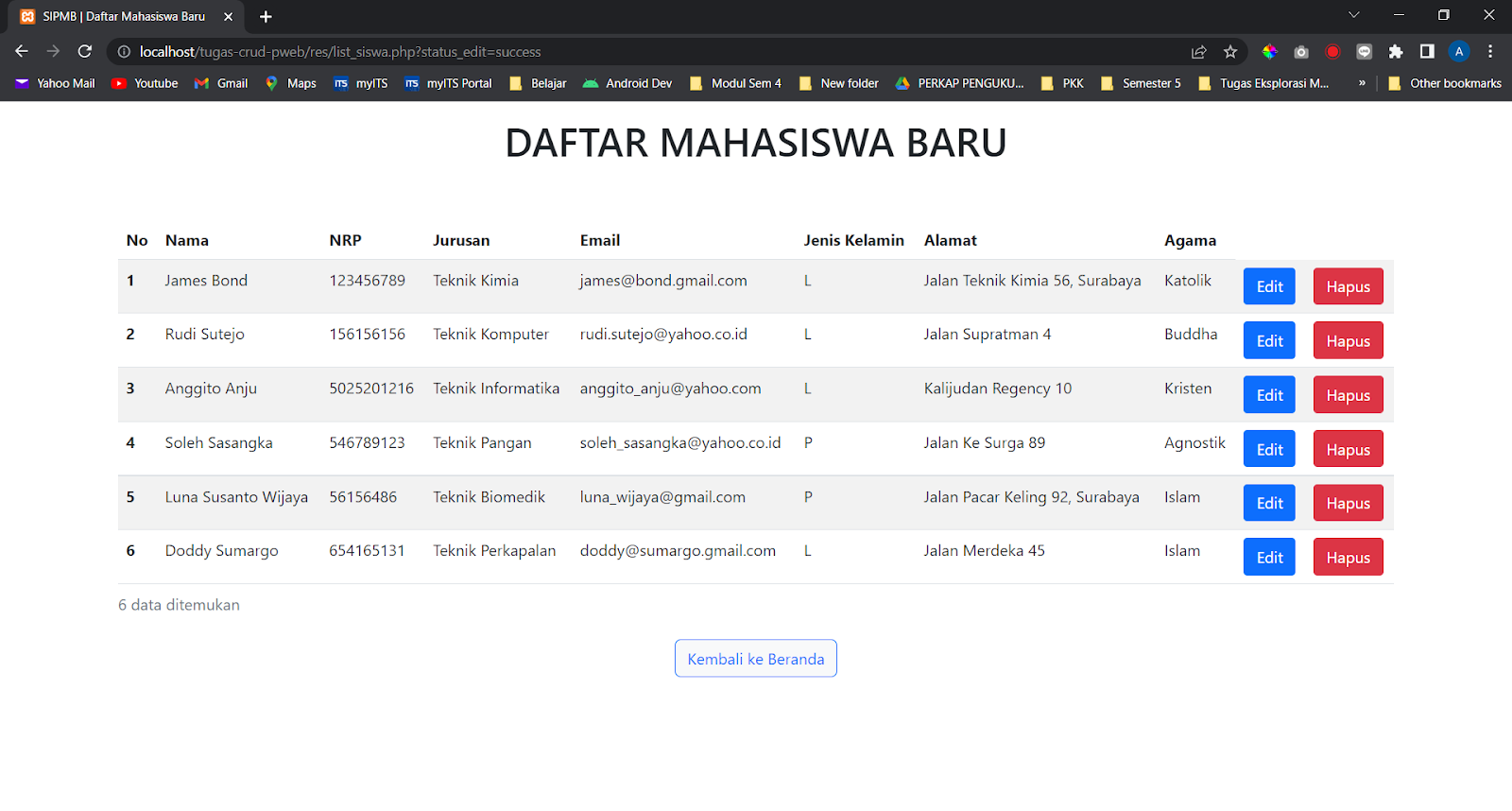Click the NRP value 5025201216
This screenshot has width=1512, height=811.
(371, 388)
